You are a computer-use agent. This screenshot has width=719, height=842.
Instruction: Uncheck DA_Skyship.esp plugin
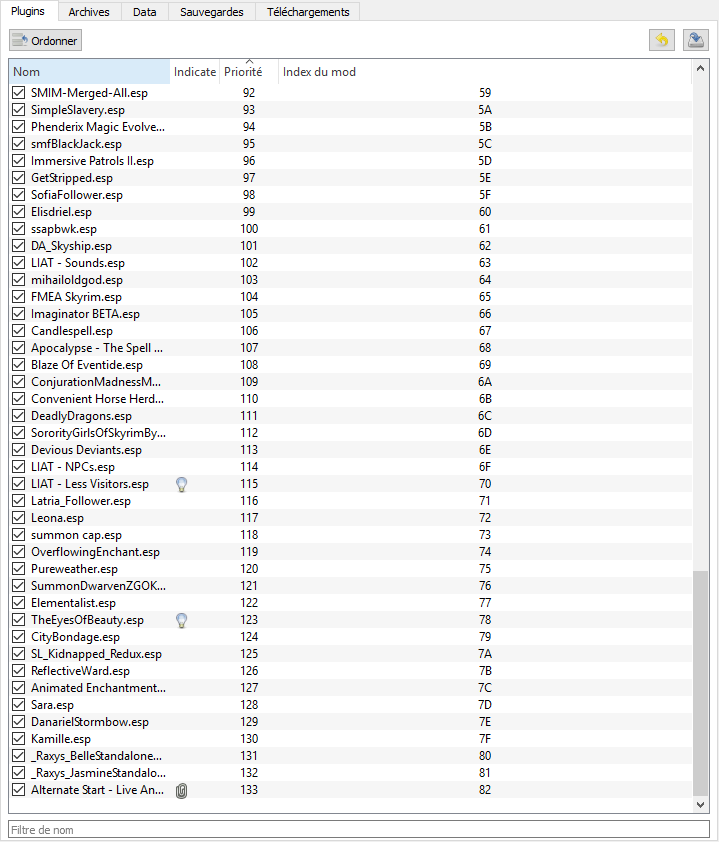point(19,246)
